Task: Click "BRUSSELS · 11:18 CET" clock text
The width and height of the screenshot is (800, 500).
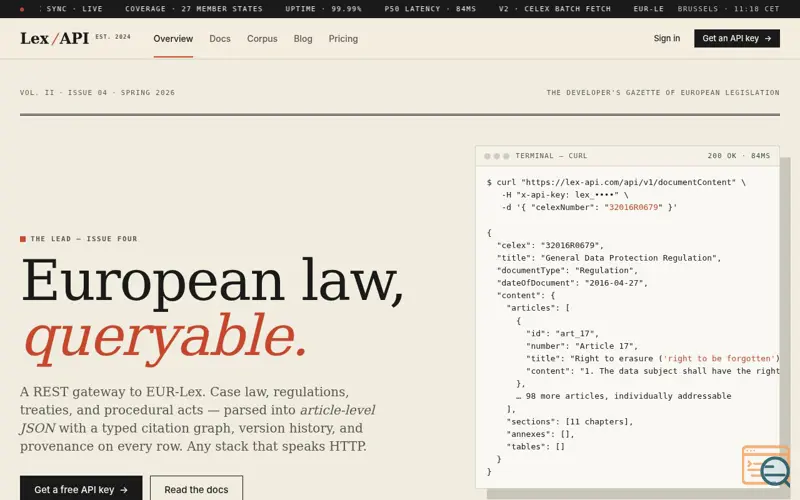Action: click(x=729, y=9)
